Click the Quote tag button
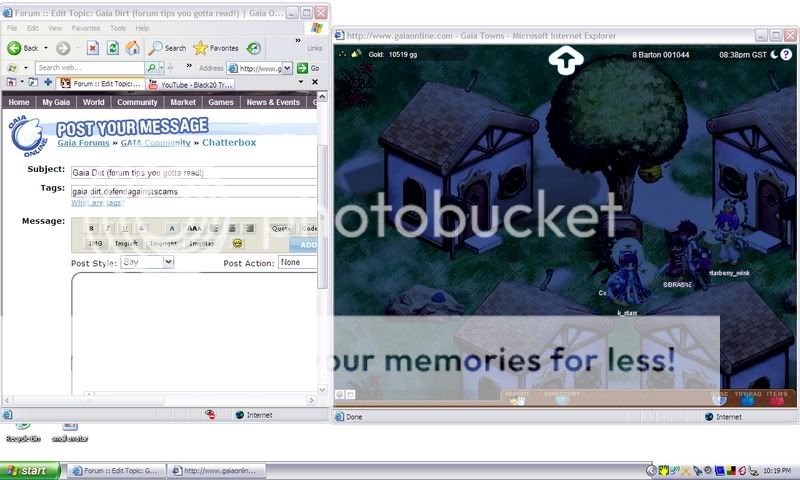 pos(281,228)
